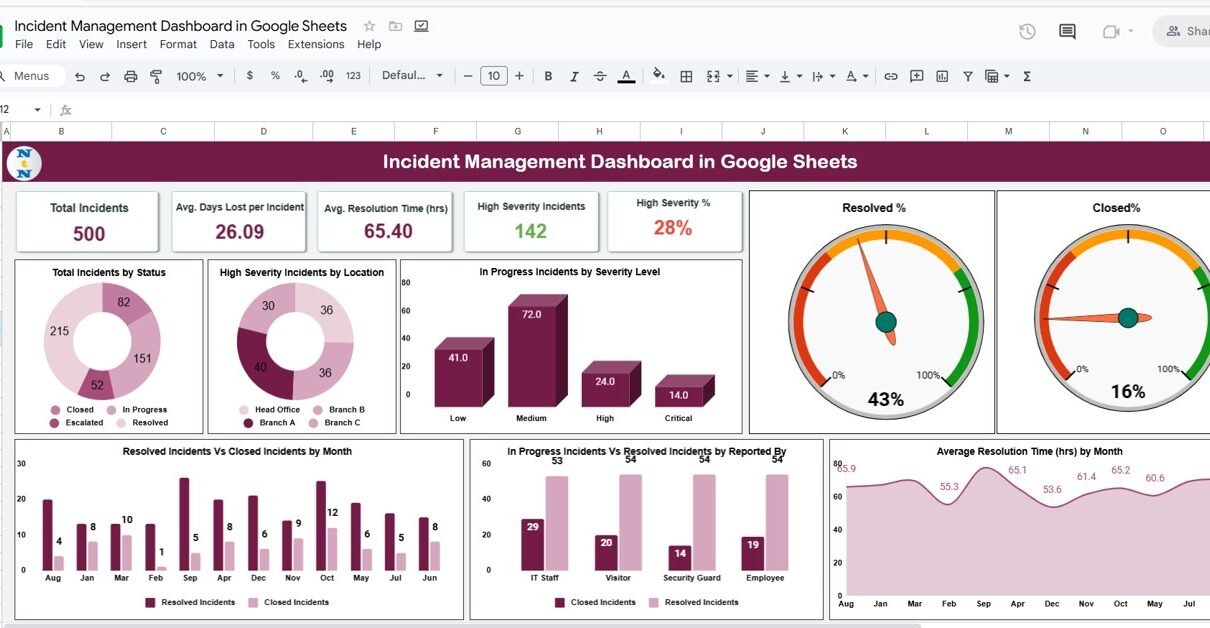Click the Share button

coord(1186,32)
